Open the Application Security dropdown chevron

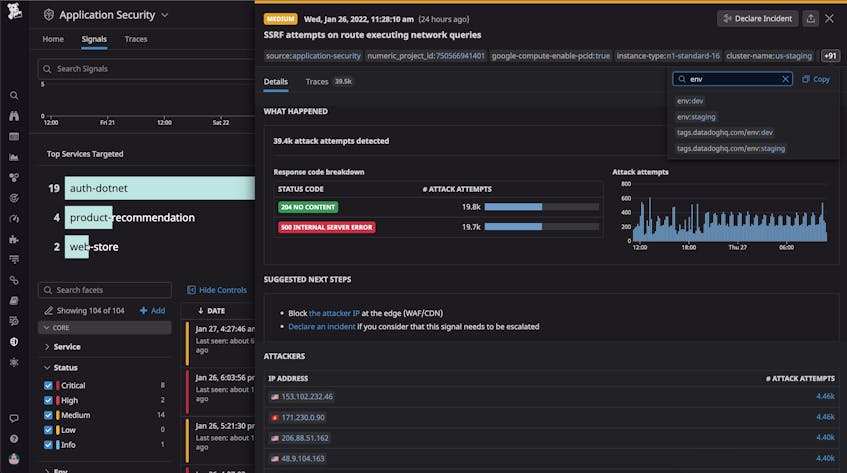tap(165, 15)
